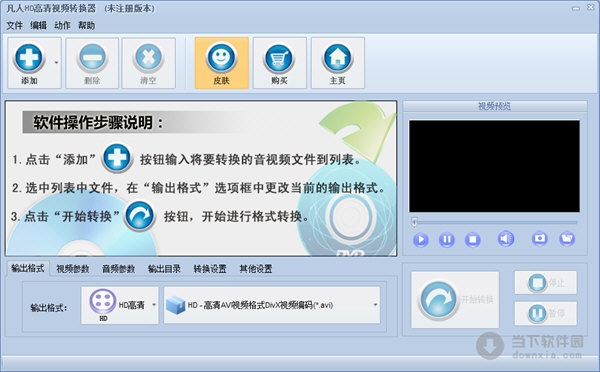The image size is (600, 372).
Task: Click the 视频预览 panel header
Action: [495, 106]
